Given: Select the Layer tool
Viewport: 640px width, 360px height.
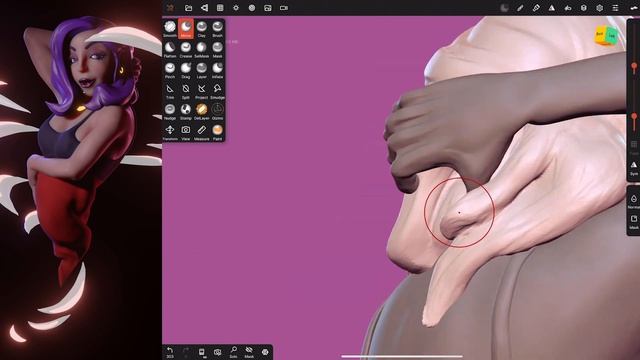Looking at the screenshot, I should (202, 70).
